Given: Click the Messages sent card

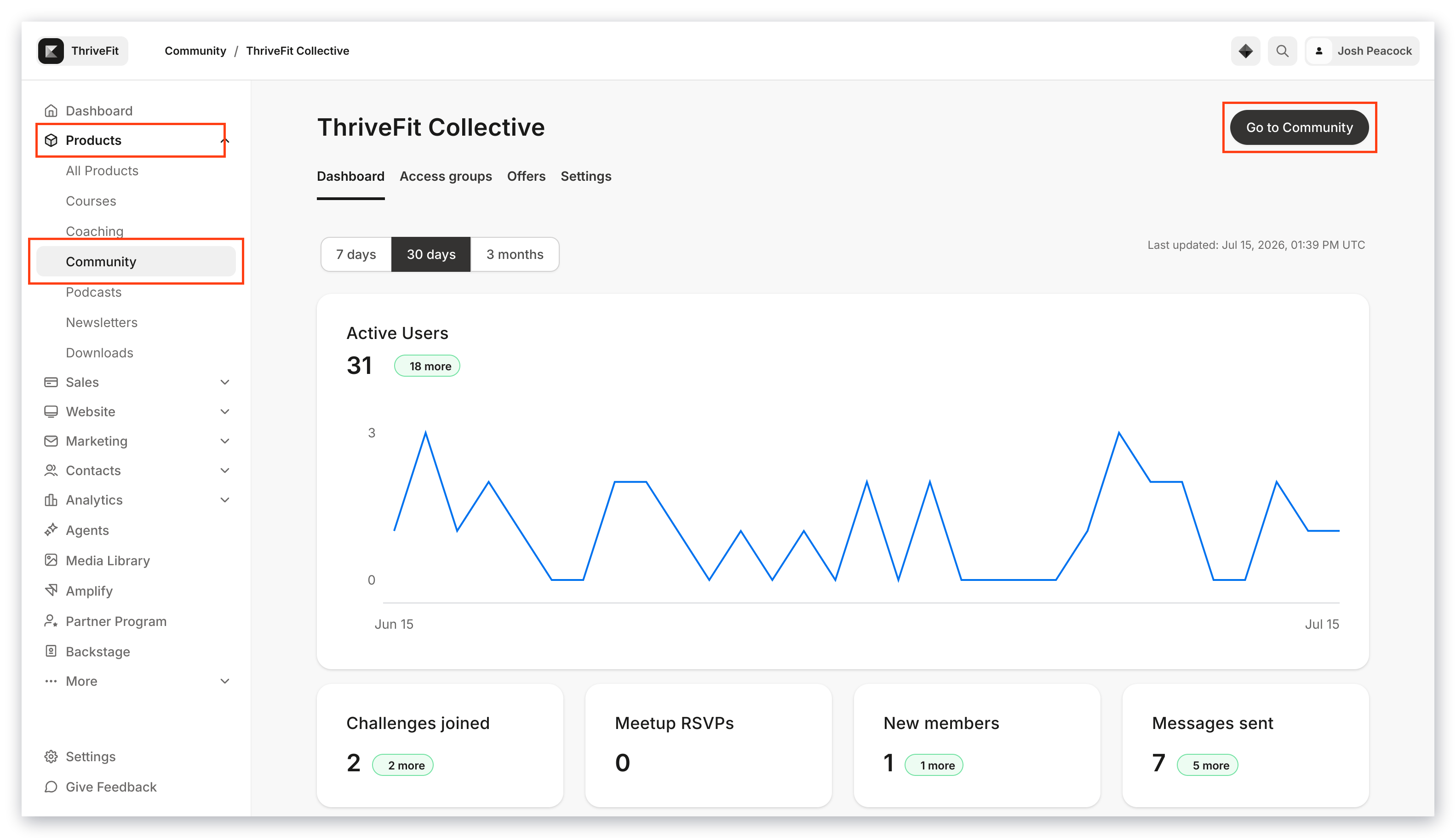Looking at the screenshot, I should (1245, 746).
